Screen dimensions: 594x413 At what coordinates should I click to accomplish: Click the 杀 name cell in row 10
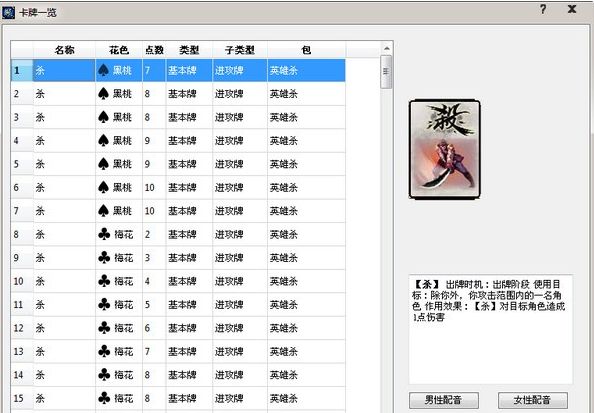64,281
